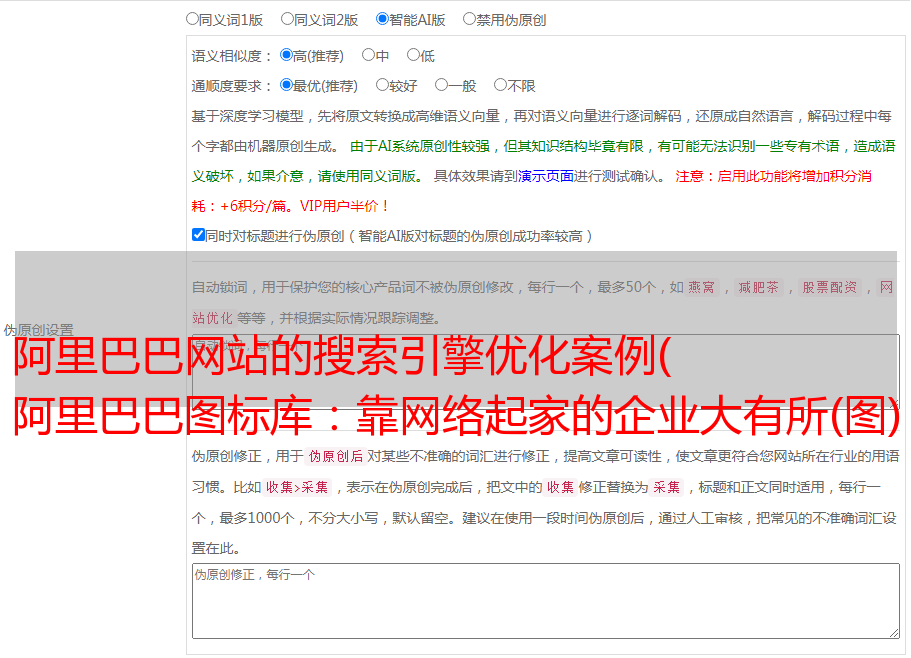
Task: Set 通顺度要求 to 较好
Action: coord(382,85)
